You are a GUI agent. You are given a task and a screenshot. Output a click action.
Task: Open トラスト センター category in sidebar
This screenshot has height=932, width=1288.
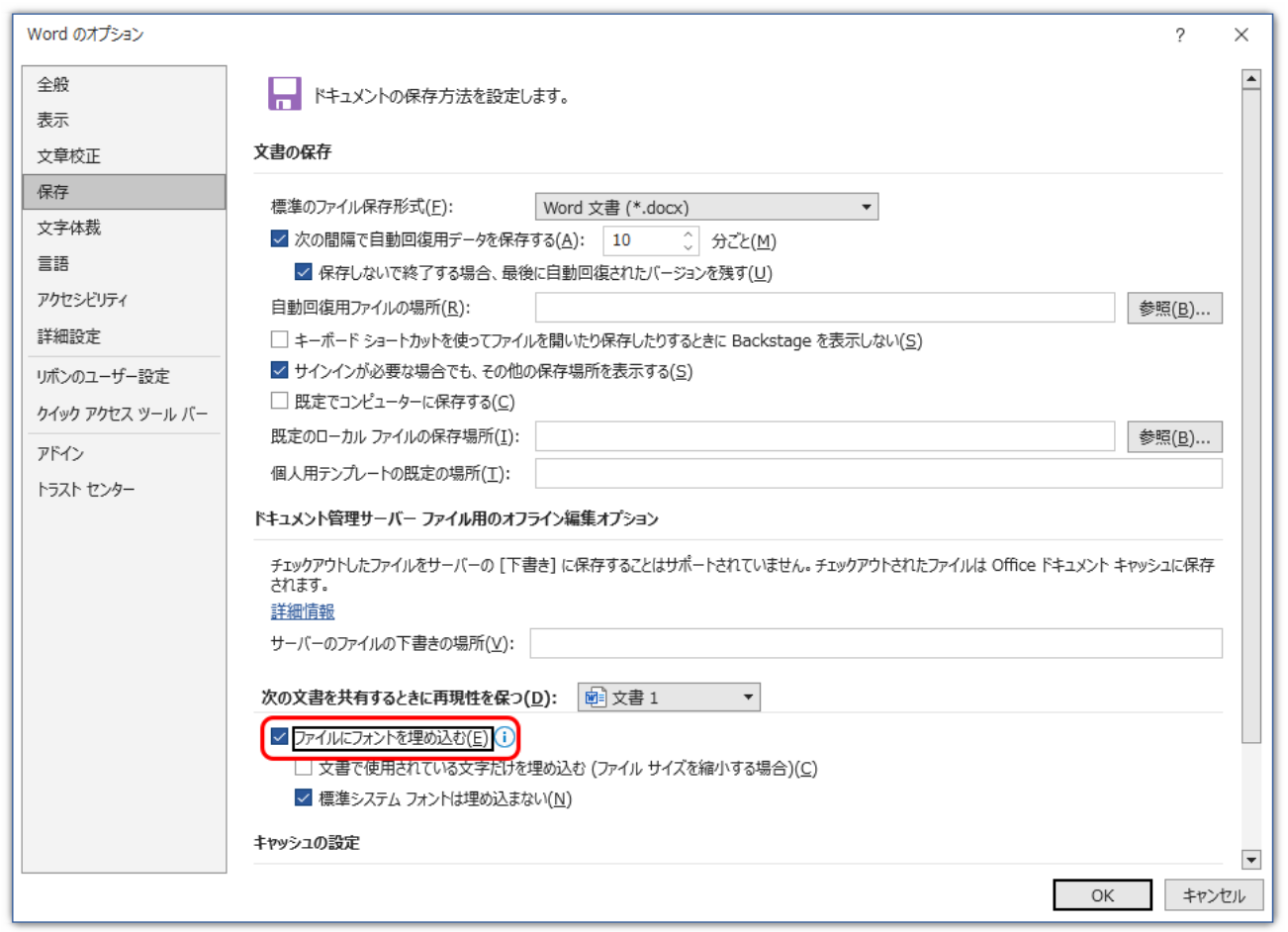point(124,490)
